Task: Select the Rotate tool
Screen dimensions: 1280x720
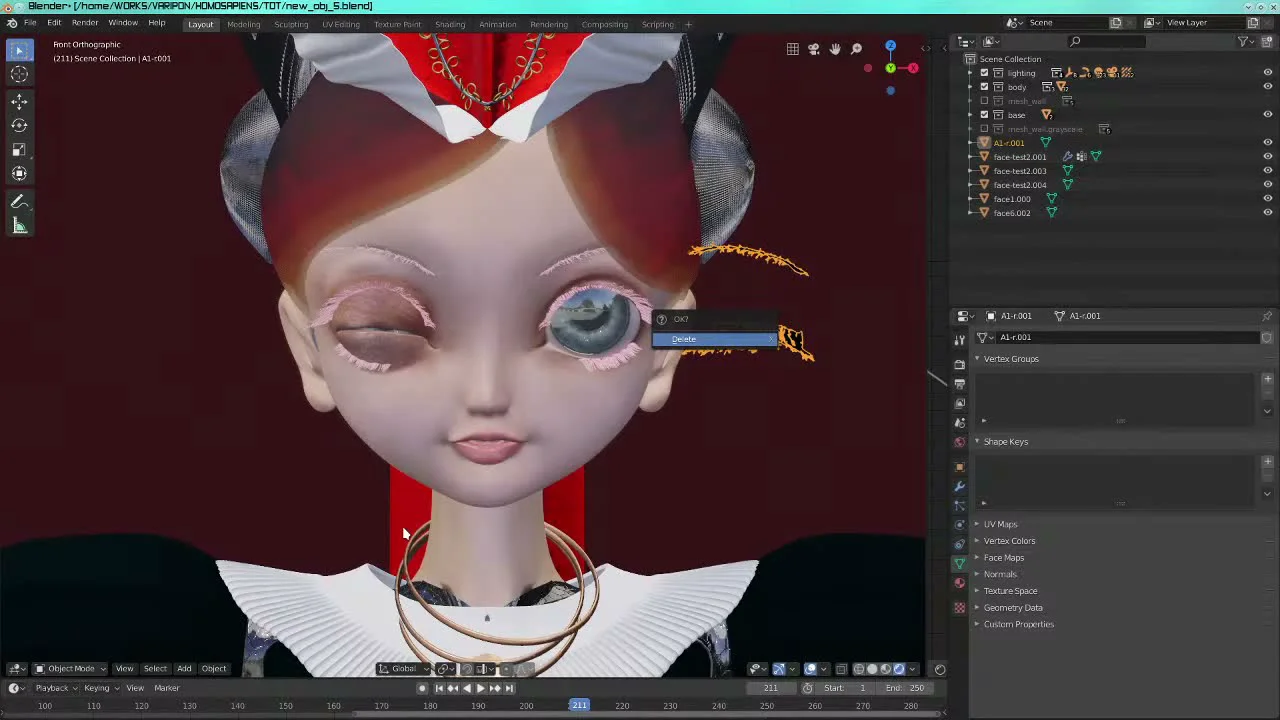Action: (x=19, y=125)
